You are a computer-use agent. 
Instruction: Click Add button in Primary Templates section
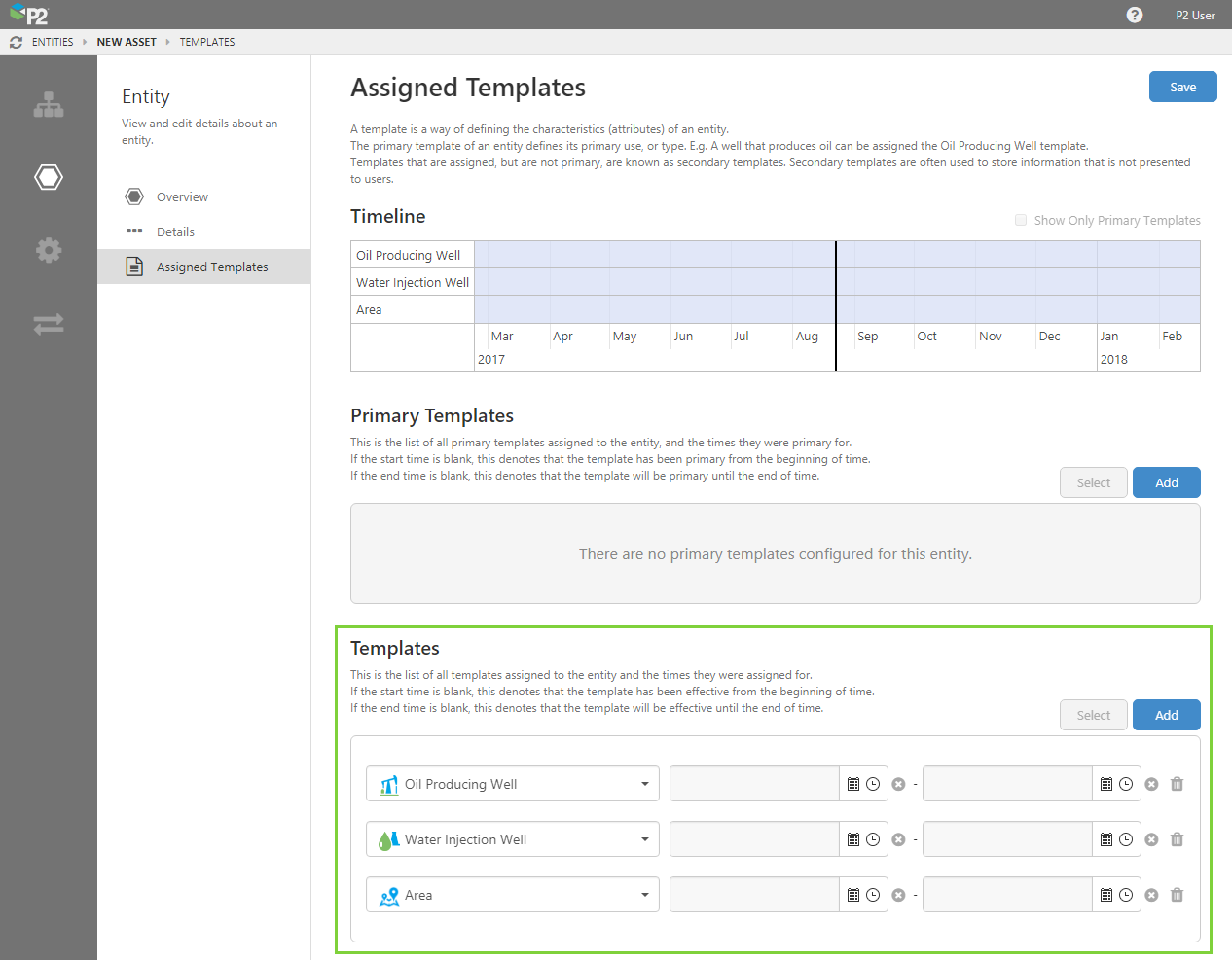coord(1166,482)
